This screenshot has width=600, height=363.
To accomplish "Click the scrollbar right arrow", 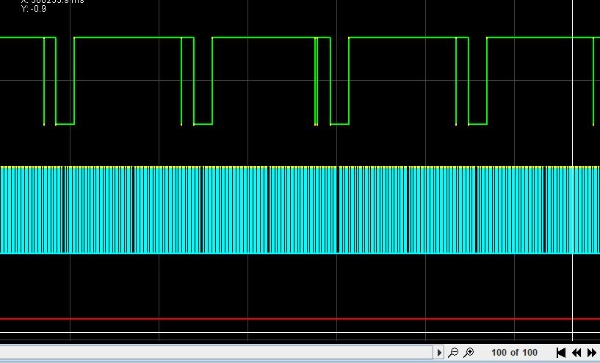I will point(439,352).
